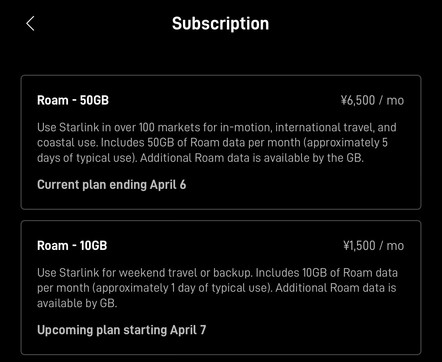Open the Roam - 50GB plan description
Viewport: 442px width, 362px height.
click(217, 143)
